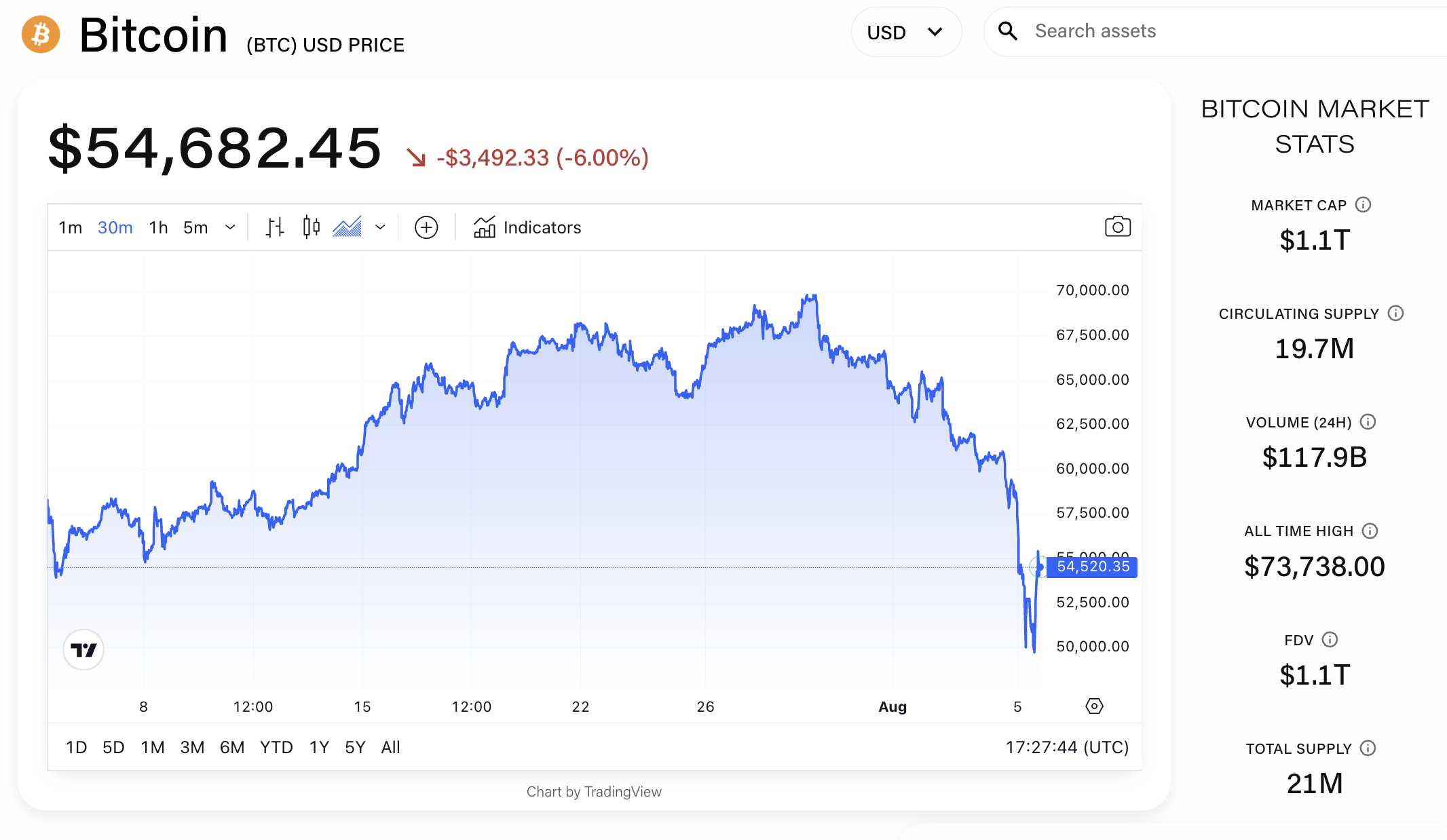The image size is (1447, 840).
Task: Expand the time interval chevron after 5m
Action: click(x=230, y=227)
